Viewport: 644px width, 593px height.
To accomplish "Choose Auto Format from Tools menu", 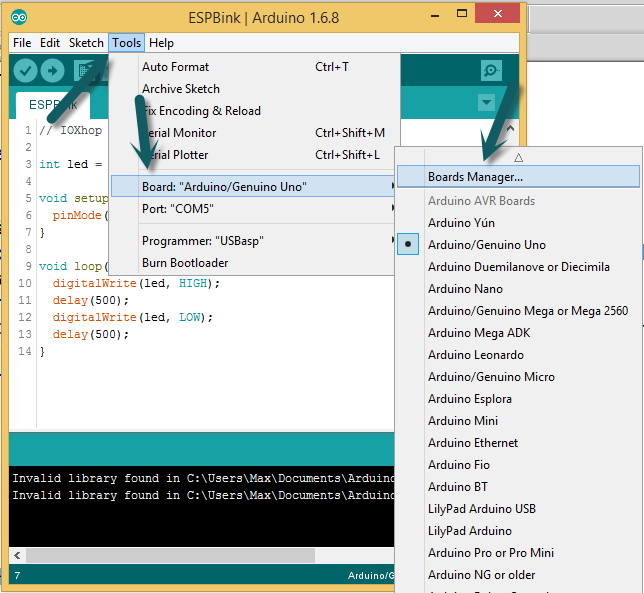I will (255, 67).
